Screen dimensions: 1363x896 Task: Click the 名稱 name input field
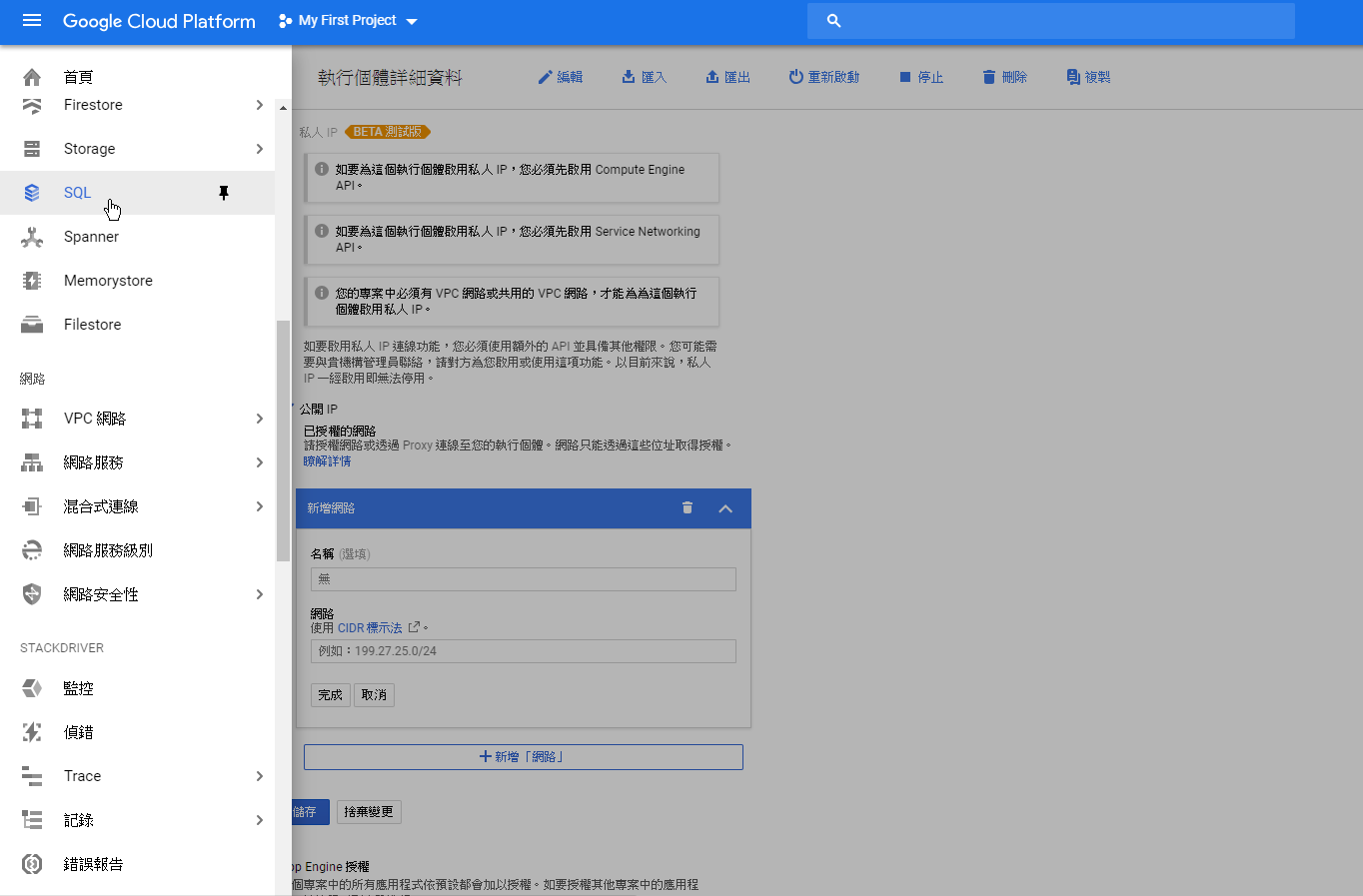click(x=524, y=579)
